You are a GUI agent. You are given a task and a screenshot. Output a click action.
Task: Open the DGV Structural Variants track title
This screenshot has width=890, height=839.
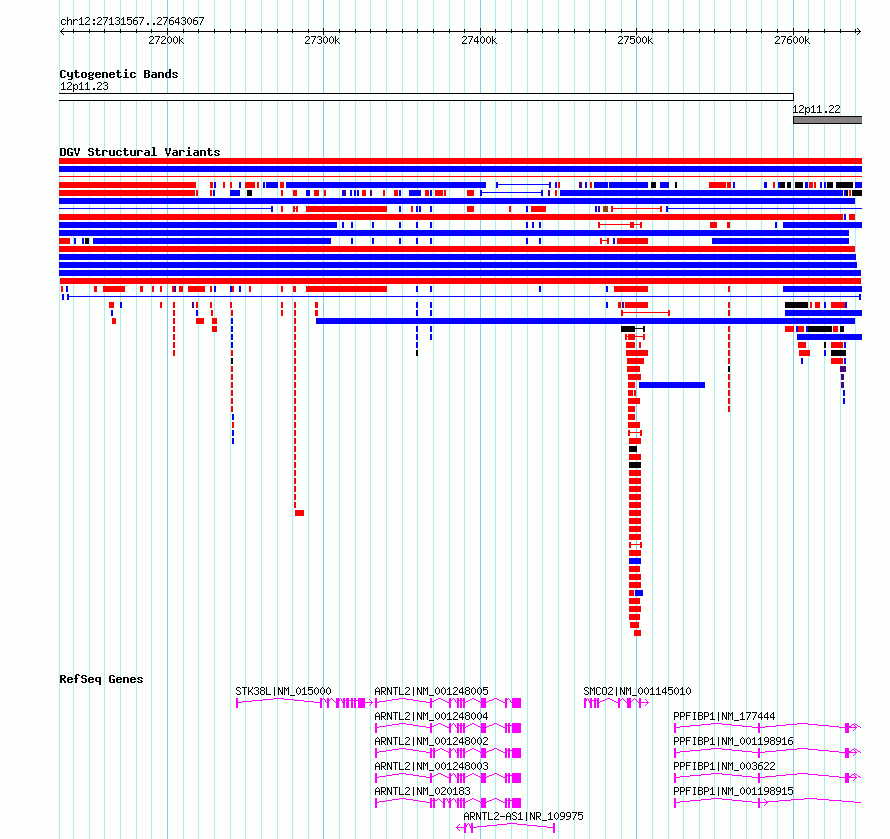point(140,152)
